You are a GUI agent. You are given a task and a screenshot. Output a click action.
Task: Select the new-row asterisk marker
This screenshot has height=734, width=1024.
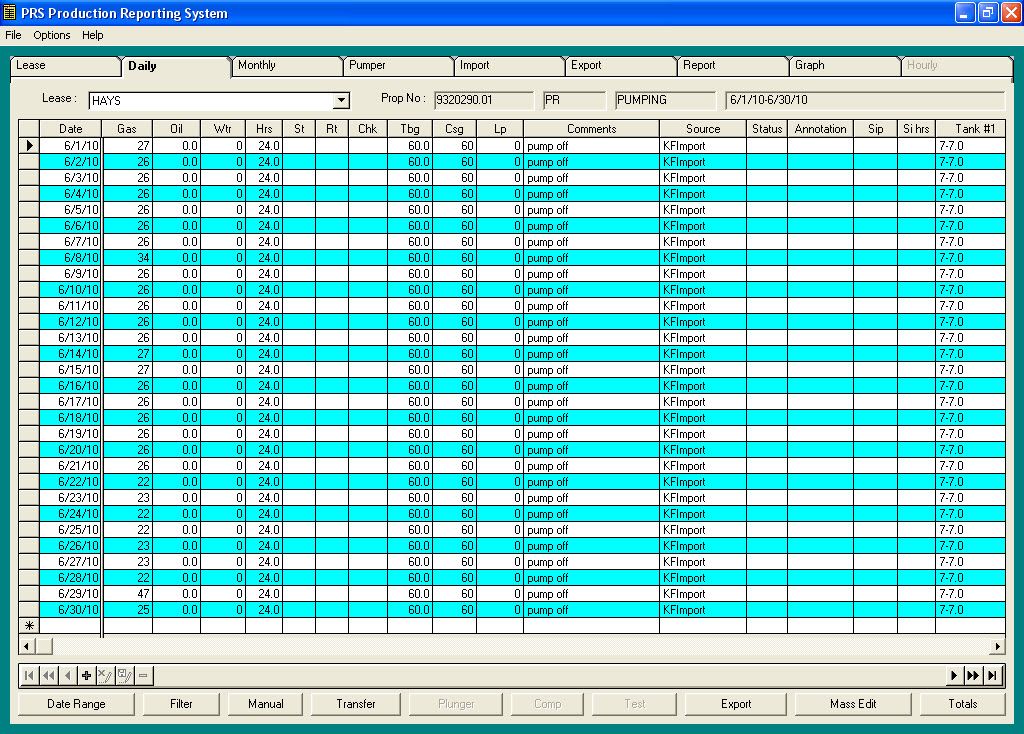tap(28, 625)
